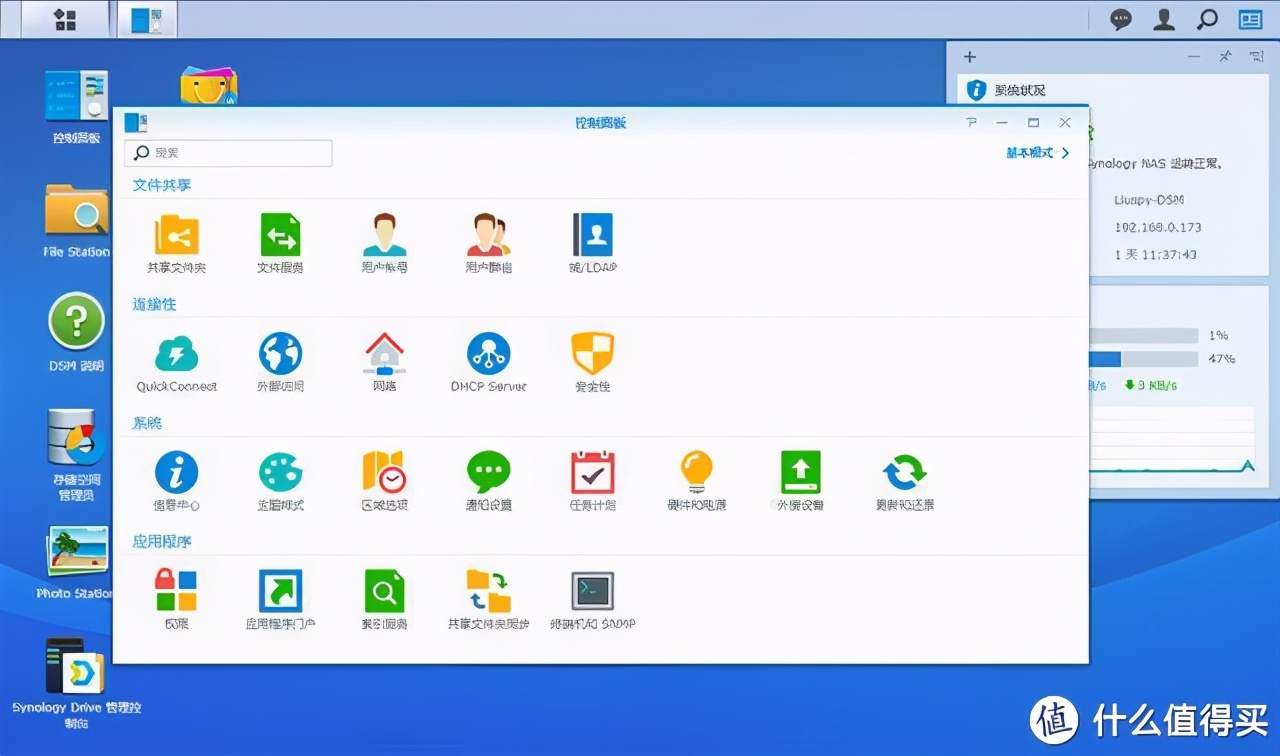Open the DSM main menu button
This screenshot has height=756, width=1280.
pyautogui.click(x=65, y=19)
